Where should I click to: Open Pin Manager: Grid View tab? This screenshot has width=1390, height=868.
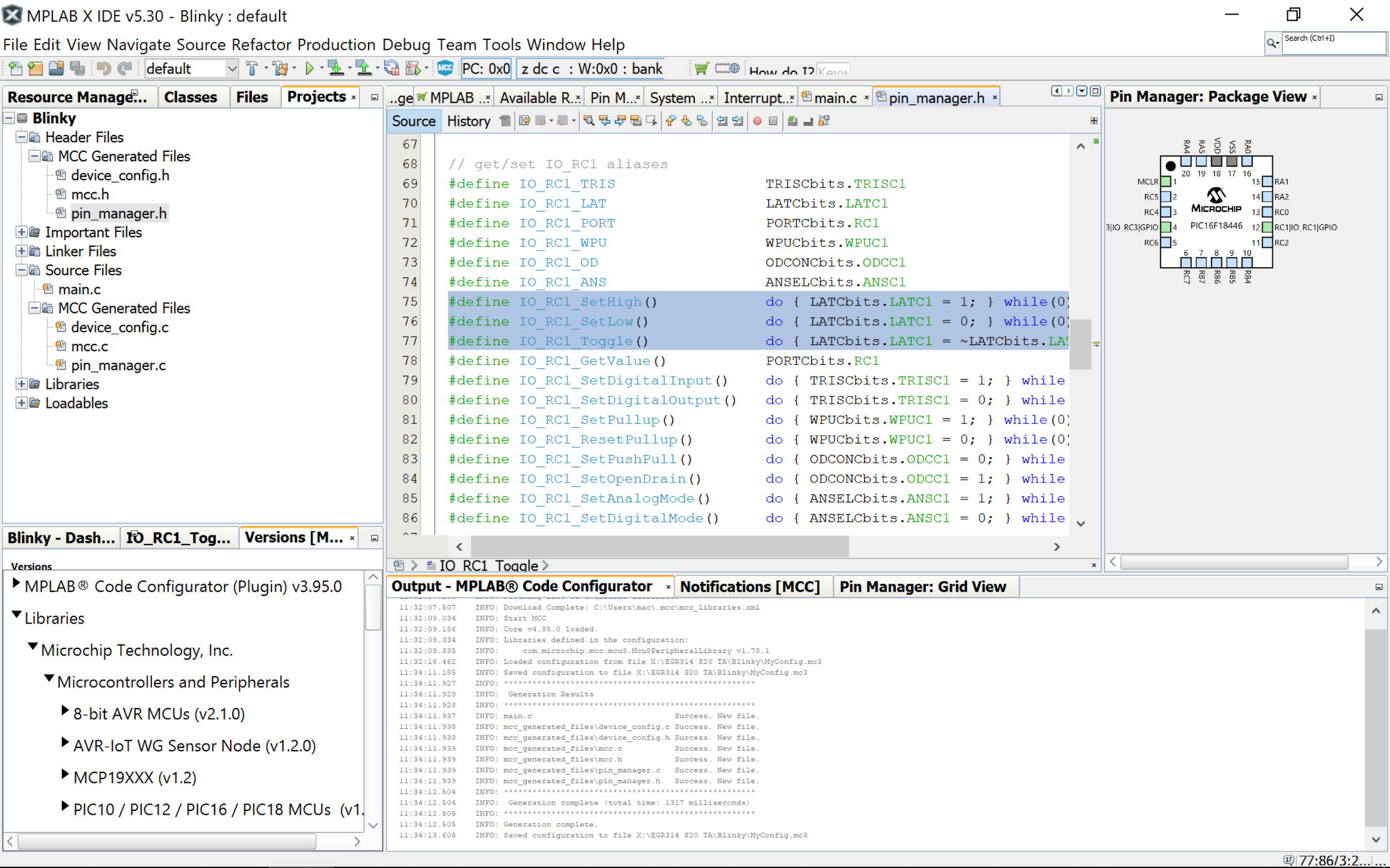tap(923, 587)
